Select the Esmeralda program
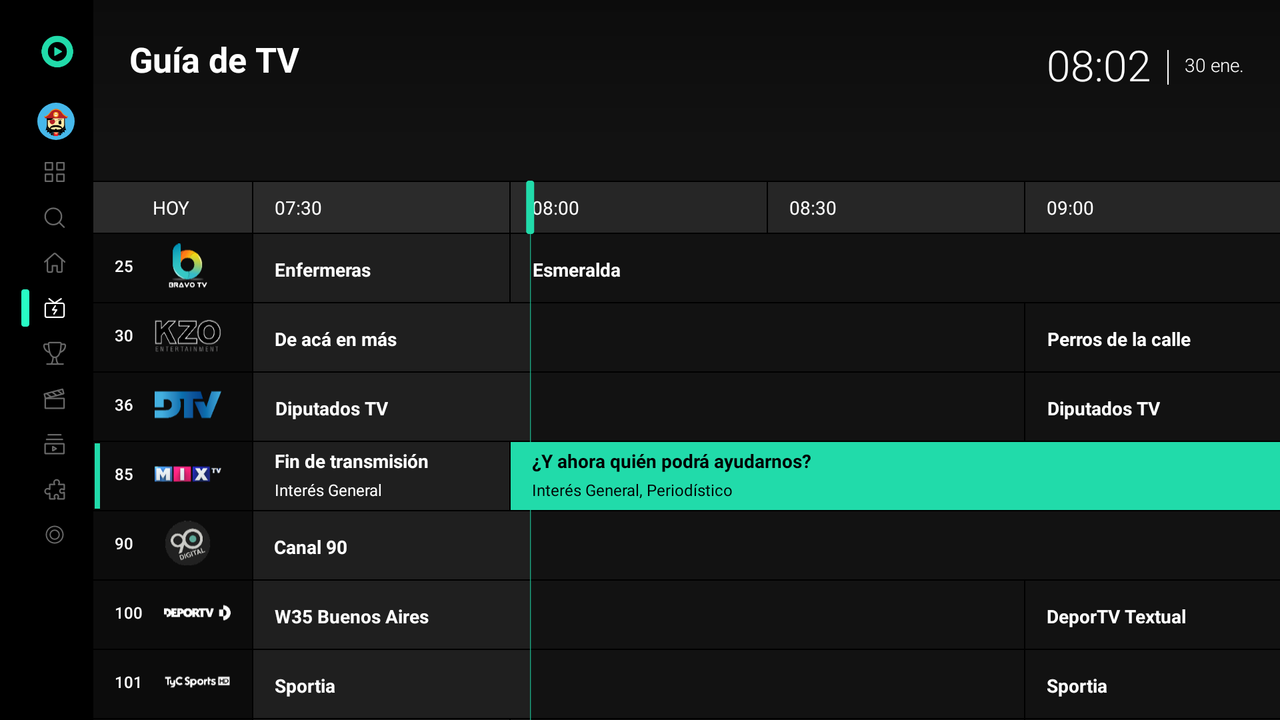Image resolution: width=1280 pixels, height=720 pixels. (x=577, y=270)
